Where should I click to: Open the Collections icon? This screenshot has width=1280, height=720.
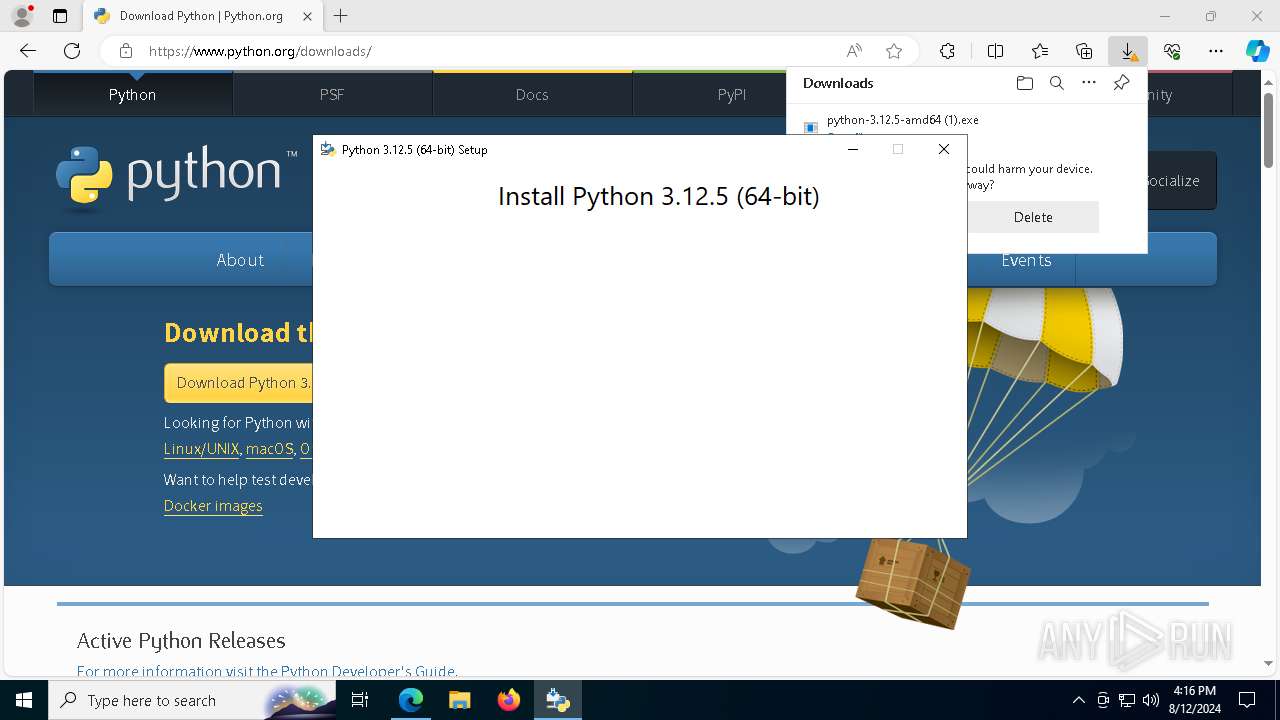point(1084,51)
